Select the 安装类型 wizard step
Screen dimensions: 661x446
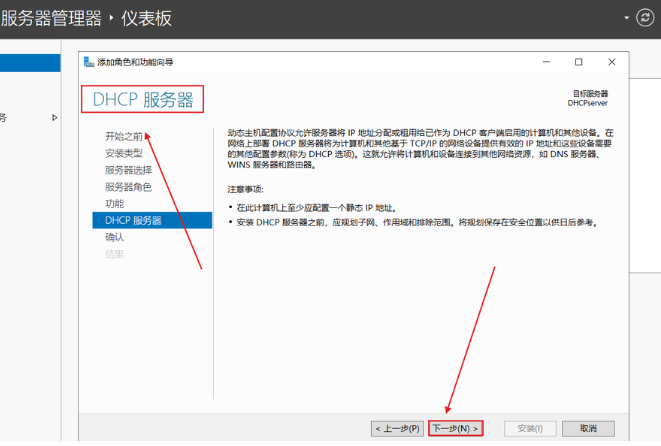[x=124, y=153]
